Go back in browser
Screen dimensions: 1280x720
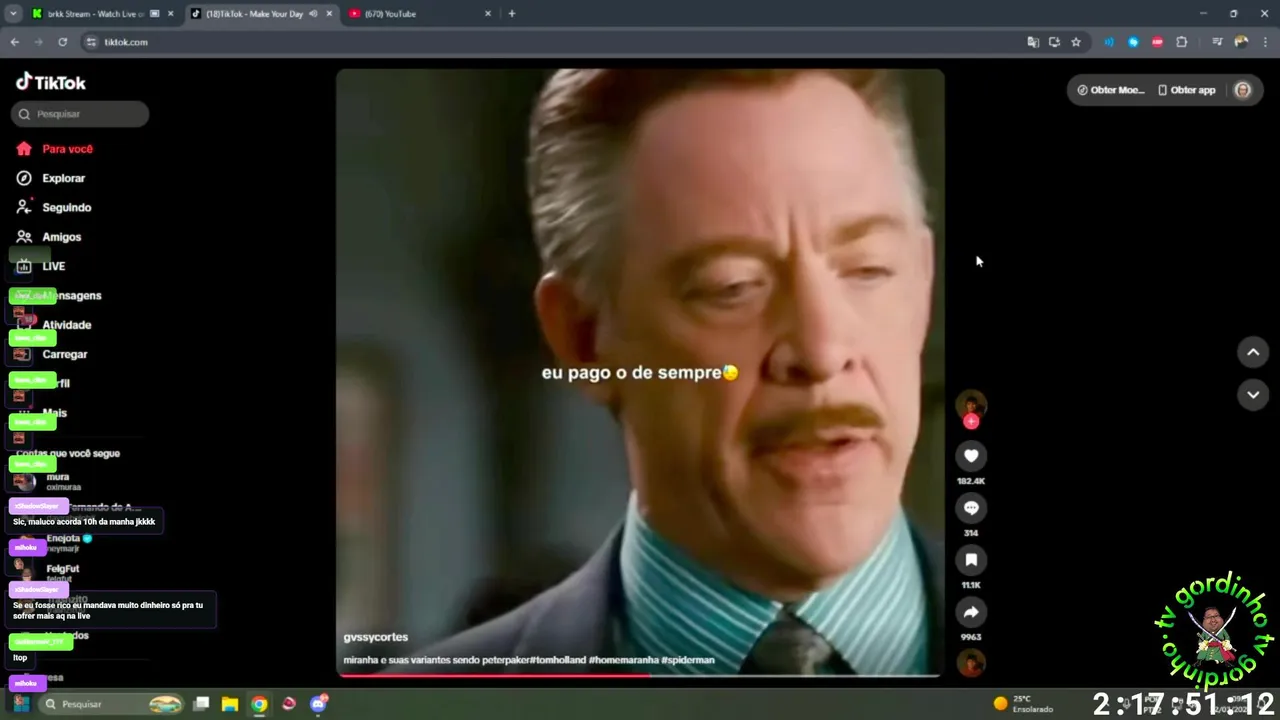pos(14,42)
